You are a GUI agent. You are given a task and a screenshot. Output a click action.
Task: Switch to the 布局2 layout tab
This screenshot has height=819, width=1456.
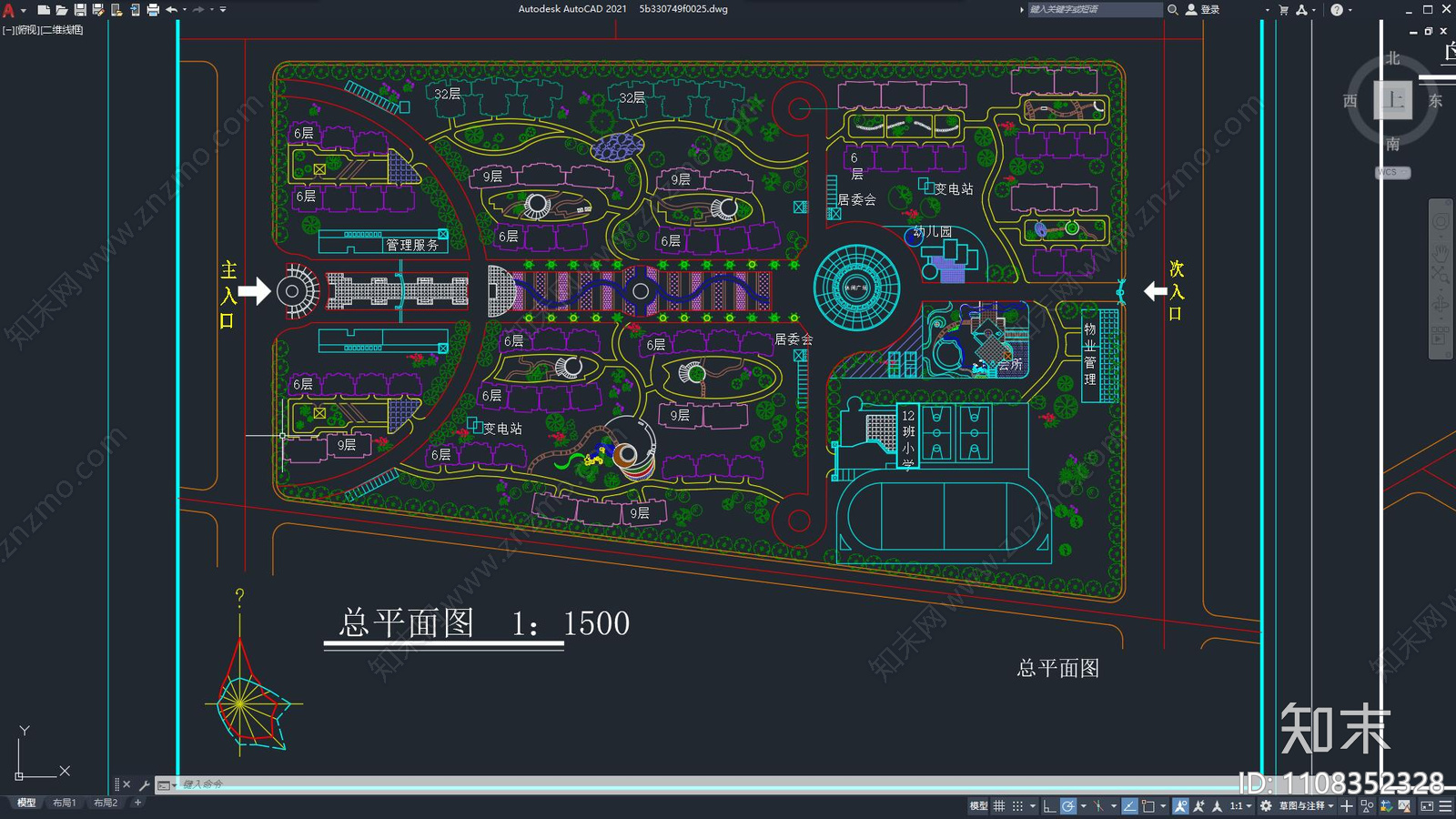[x=106, y=803]
